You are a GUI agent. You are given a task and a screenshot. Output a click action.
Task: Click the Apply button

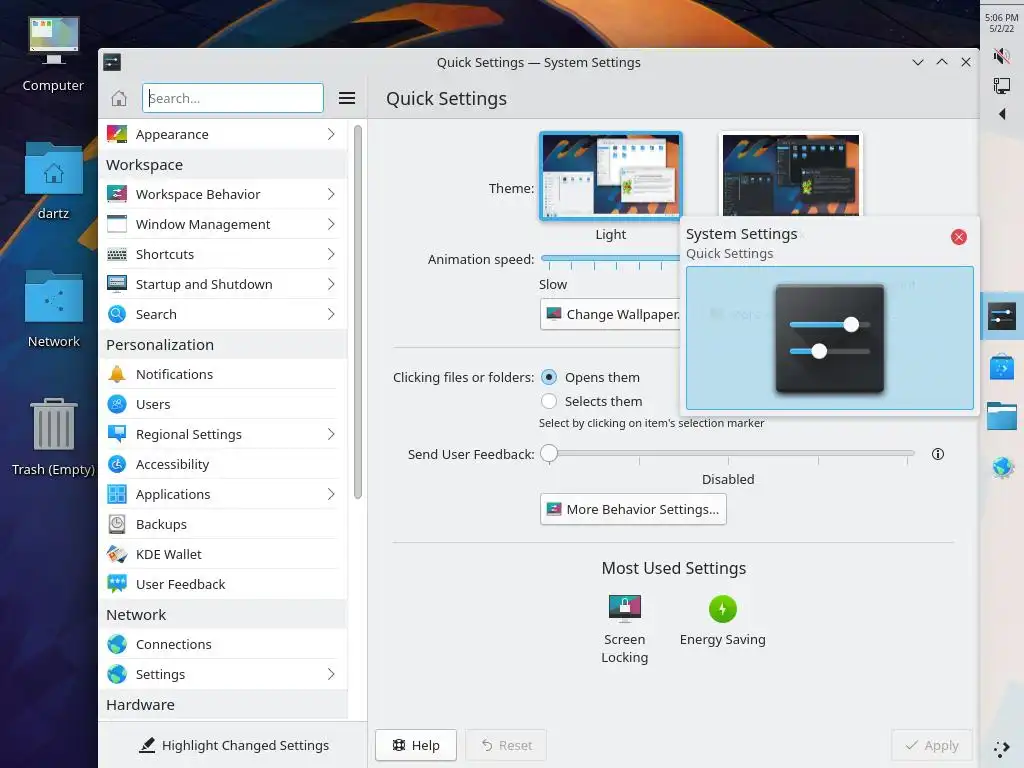tap(932, 745)
